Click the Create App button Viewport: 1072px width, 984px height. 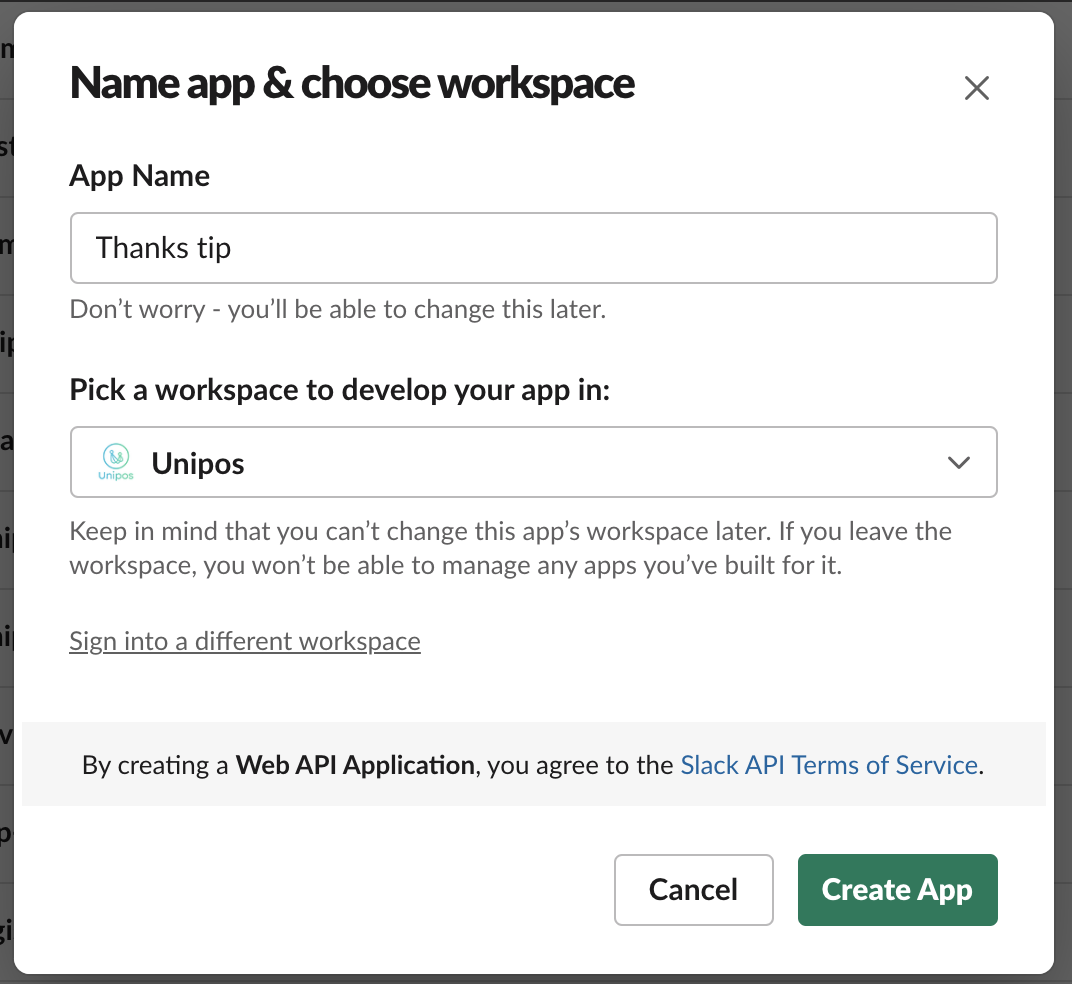pyautogui.click(x=897, y=890)
